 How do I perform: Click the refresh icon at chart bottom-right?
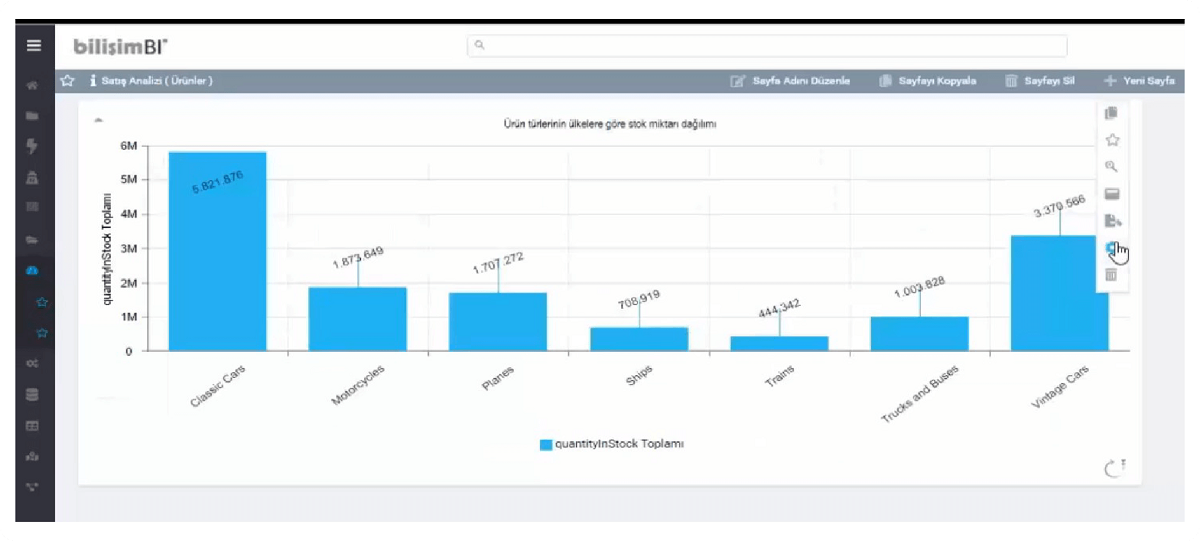pos(1115,467)
